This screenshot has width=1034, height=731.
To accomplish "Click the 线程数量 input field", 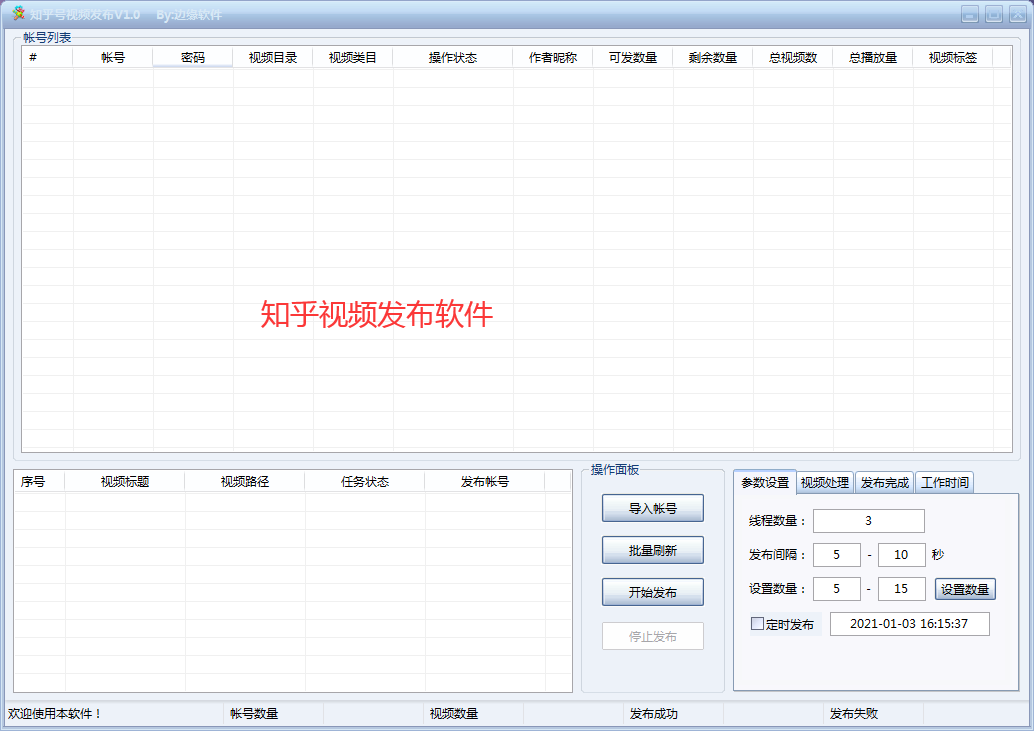I will [868, 521].
